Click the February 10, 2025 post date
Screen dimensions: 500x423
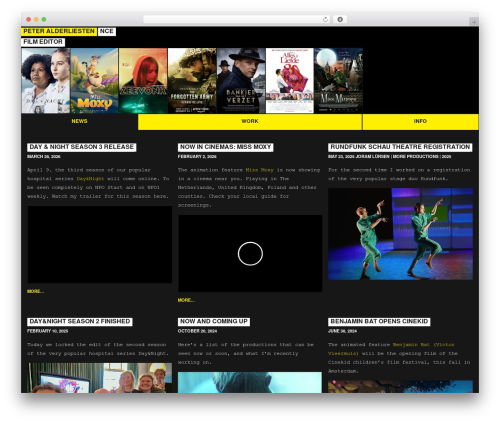coord(48,331)
